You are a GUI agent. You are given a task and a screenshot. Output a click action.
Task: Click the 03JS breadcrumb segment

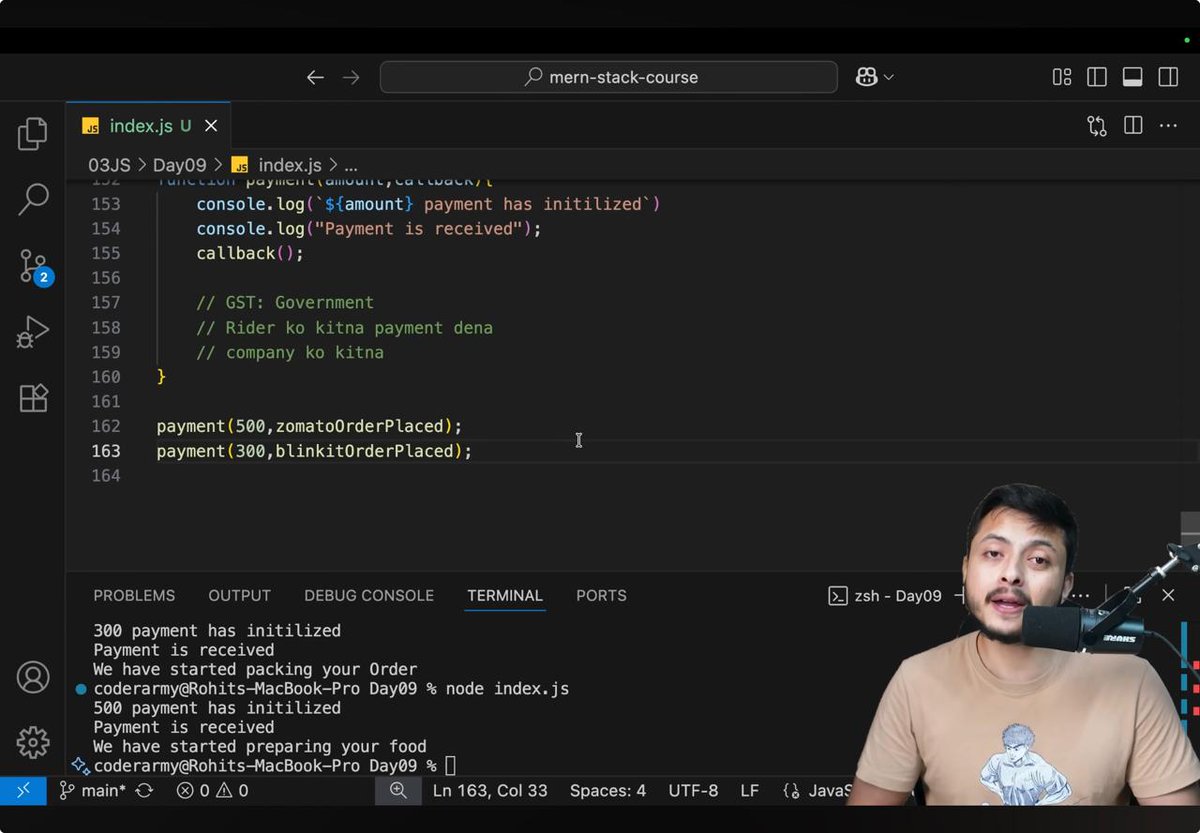click(x=109, y=165)
